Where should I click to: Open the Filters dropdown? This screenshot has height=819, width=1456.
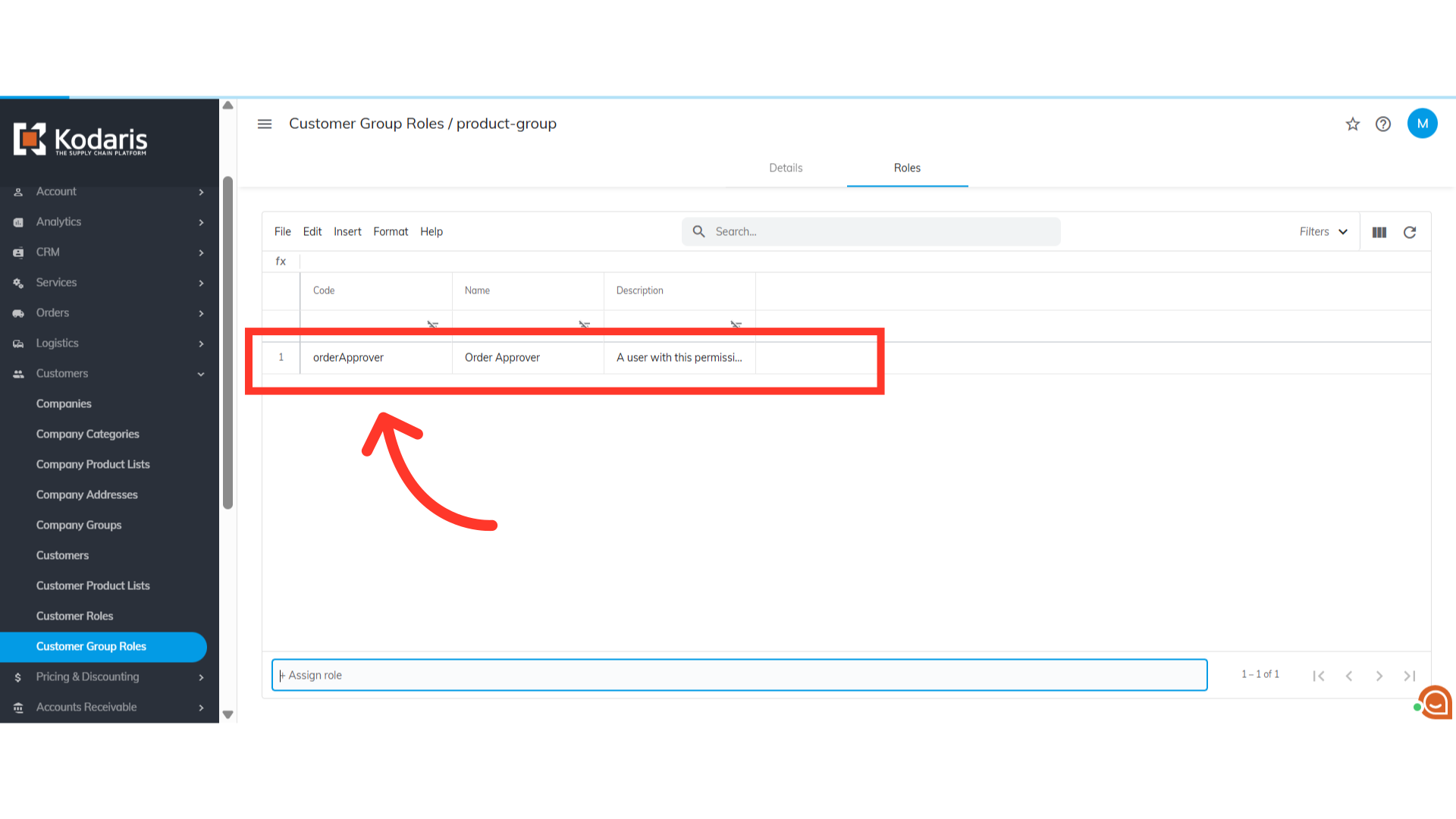click(x=1323, y=232)
